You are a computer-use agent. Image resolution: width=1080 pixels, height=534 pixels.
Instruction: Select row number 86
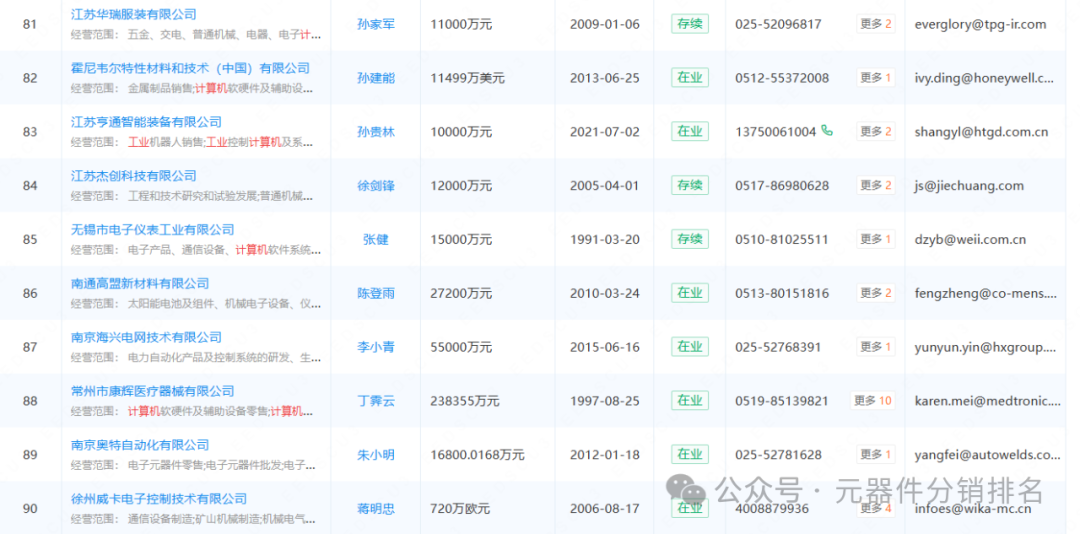click(x=30, y=294)
